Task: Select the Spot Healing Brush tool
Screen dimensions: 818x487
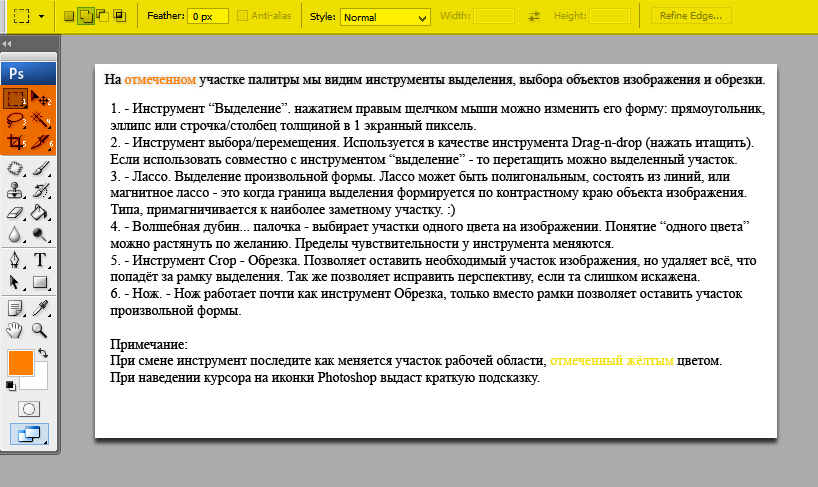Action: pyautogui.click(x=15, y=168)
